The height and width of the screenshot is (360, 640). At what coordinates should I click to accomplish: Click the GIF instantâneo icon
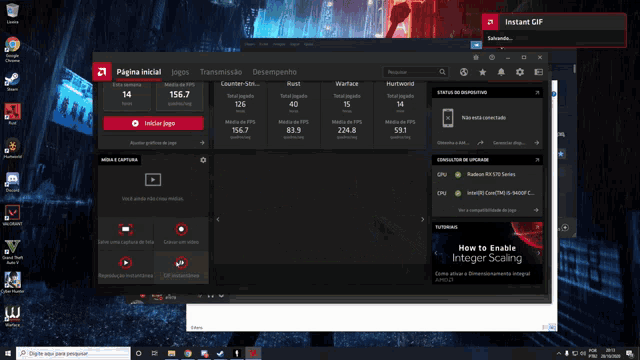(181, 263)
